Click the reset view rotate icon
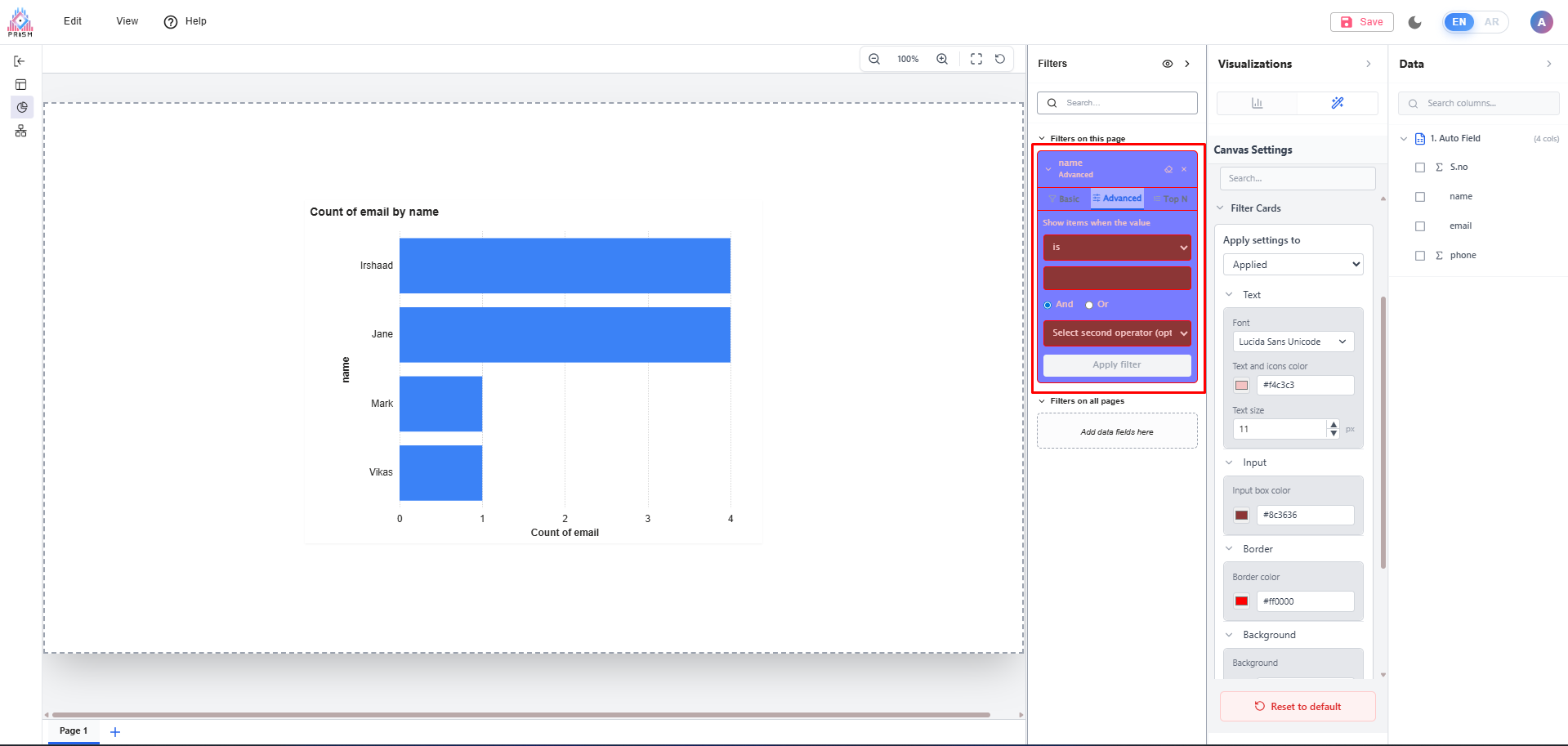The height and width of the screenshot is (746, 1568). [x=1000, y=59]
